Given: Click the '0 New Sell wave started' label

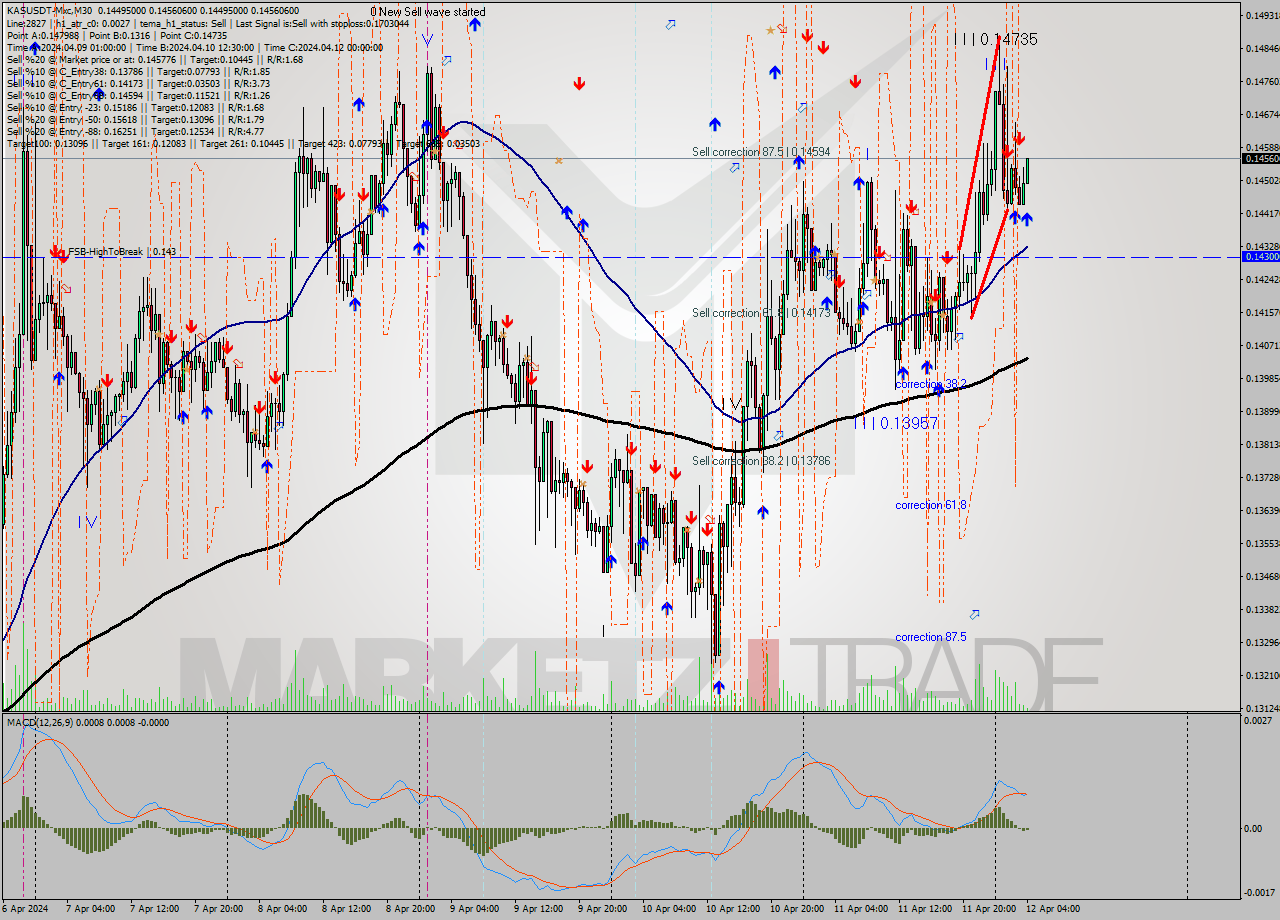Looking at the screenshot, I should 428,12.
